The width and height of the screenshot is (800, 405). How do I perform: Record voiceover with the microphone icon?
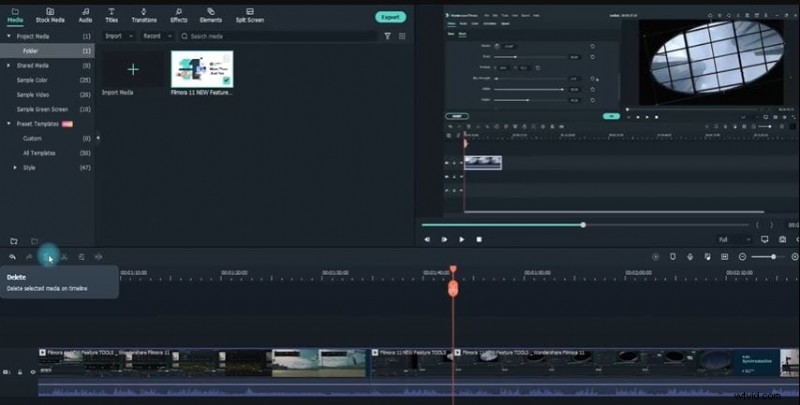[690, 257]
